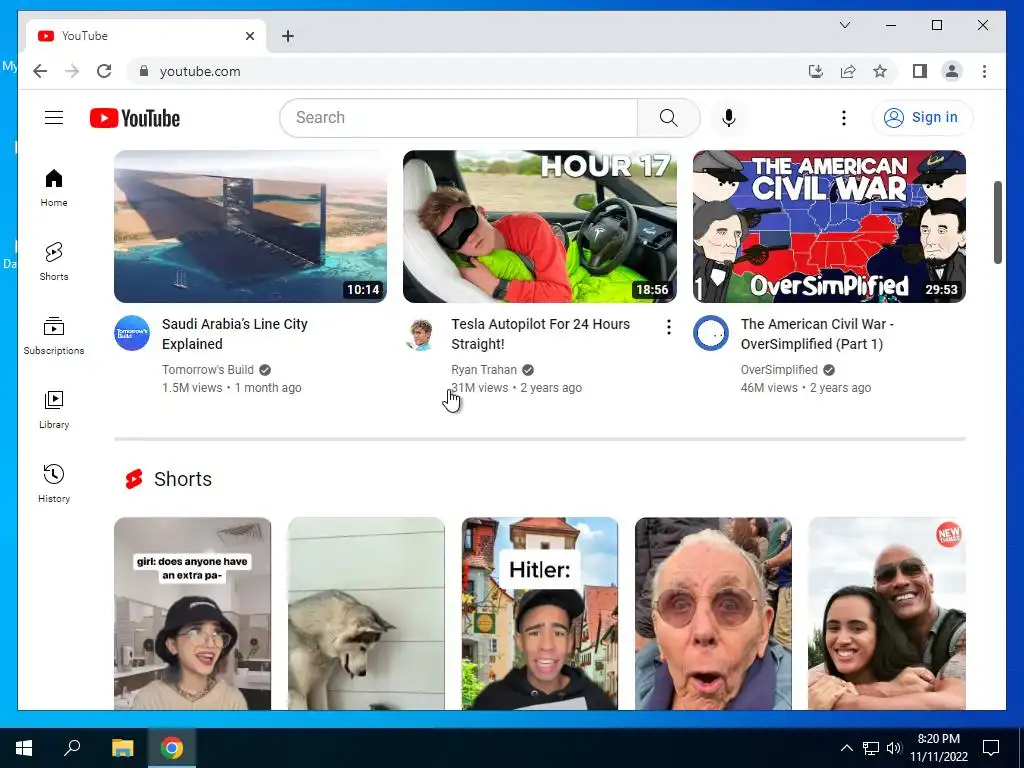Viewport: 1024px width, 768px height.
Task: Open the short with smiling couple
Action: tap(886, 613)
